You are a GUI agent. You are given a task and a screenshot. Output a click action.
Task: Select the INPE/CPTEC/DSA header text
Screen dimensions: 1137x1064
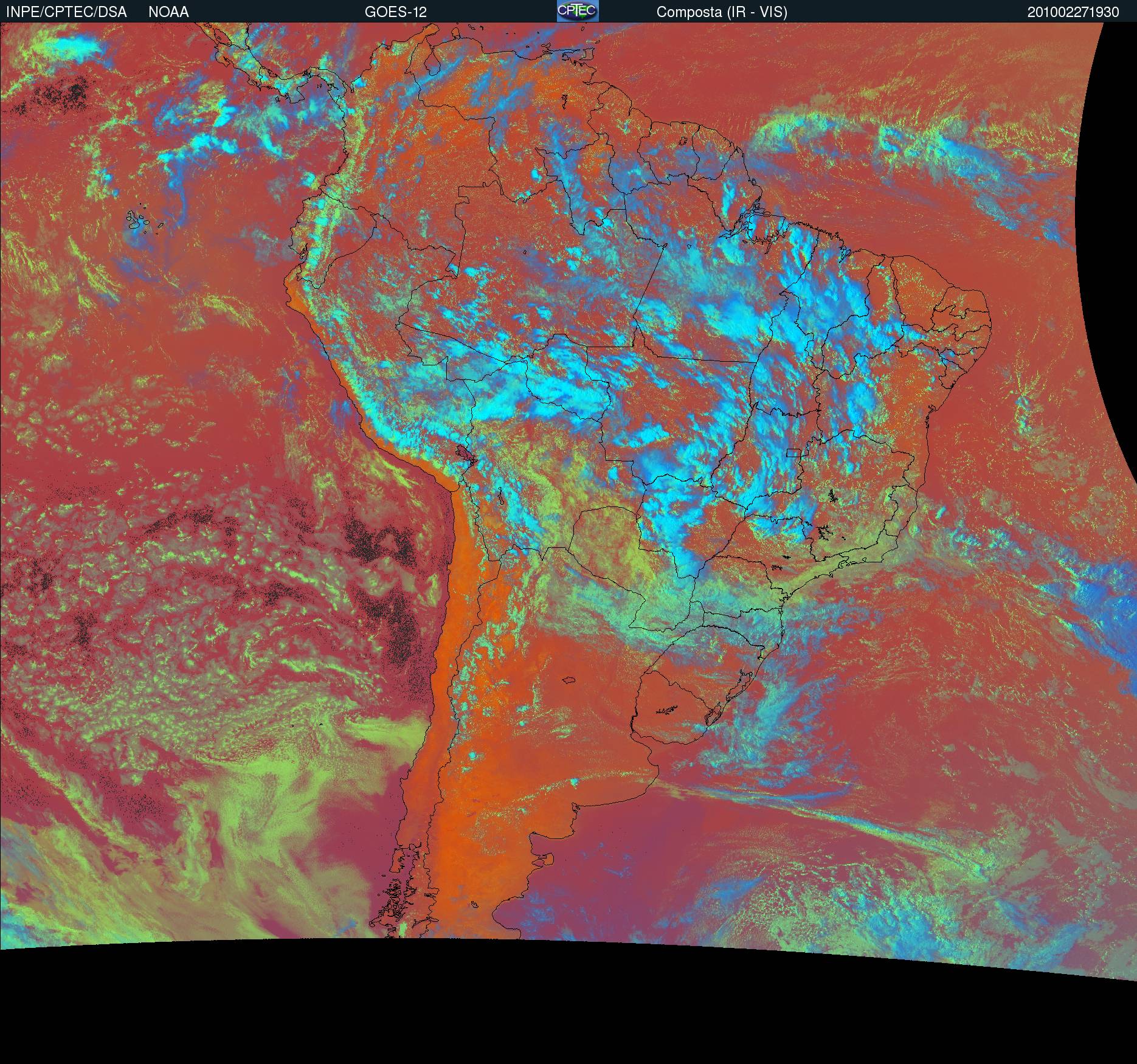point(66,12)
